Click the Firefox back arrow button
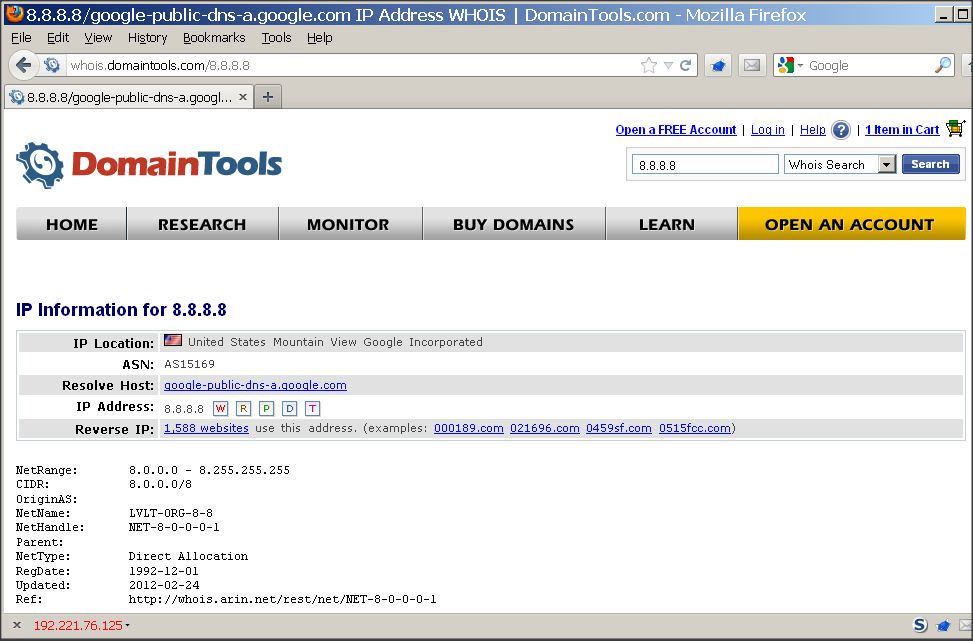 [x=24, y=65]
